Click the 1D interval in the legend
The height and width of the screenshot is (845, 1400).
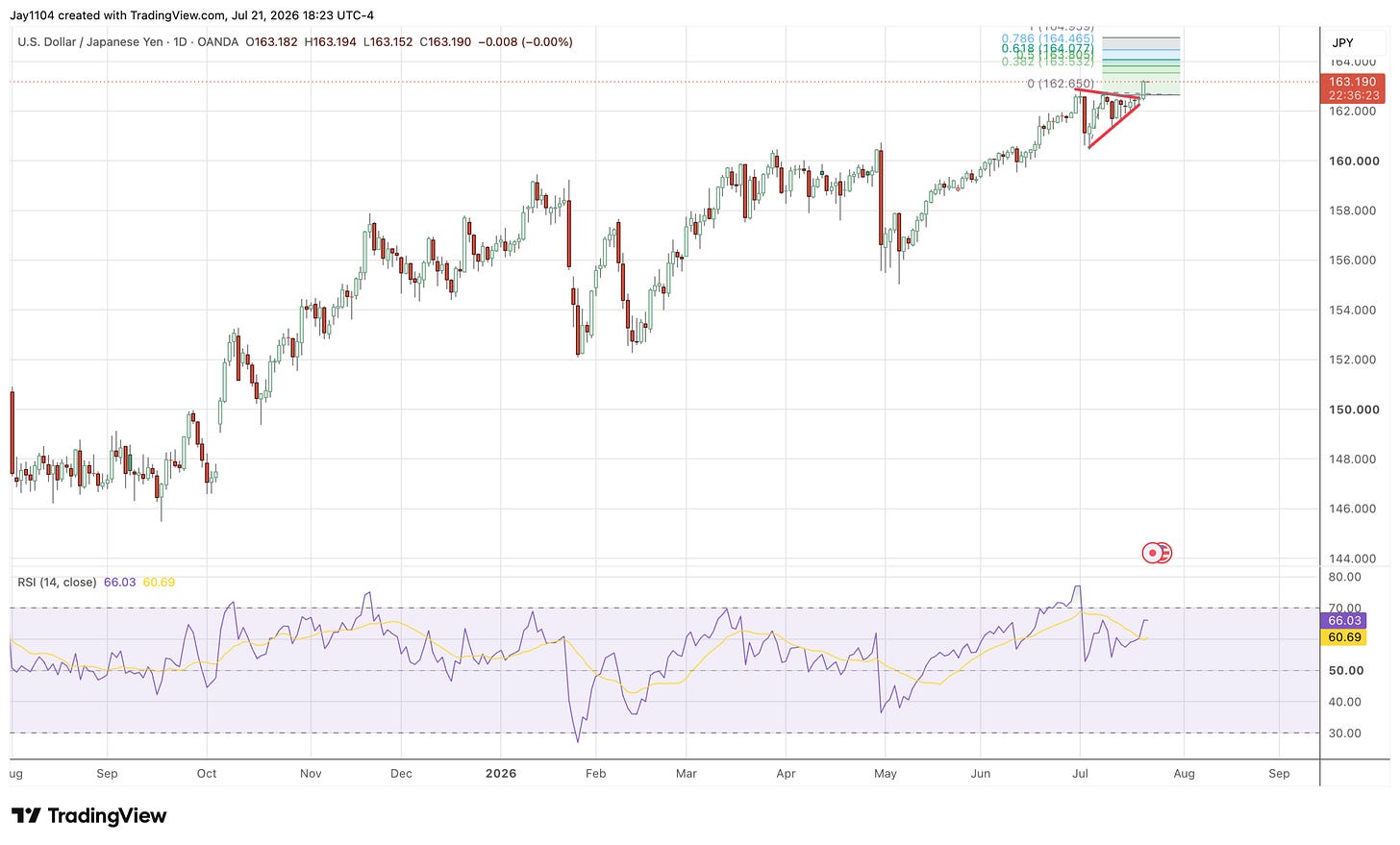pos(182,42)
